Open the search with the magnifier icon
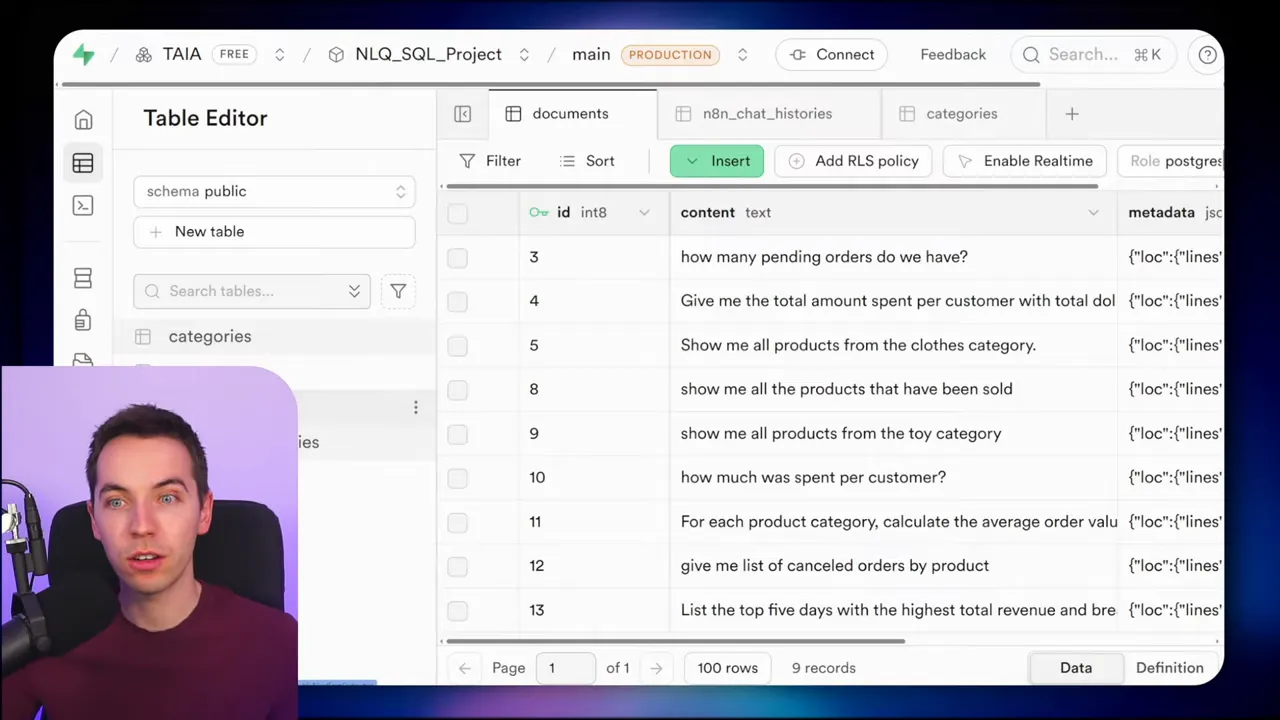The image size is (1280, 720). coord(1031,55)
